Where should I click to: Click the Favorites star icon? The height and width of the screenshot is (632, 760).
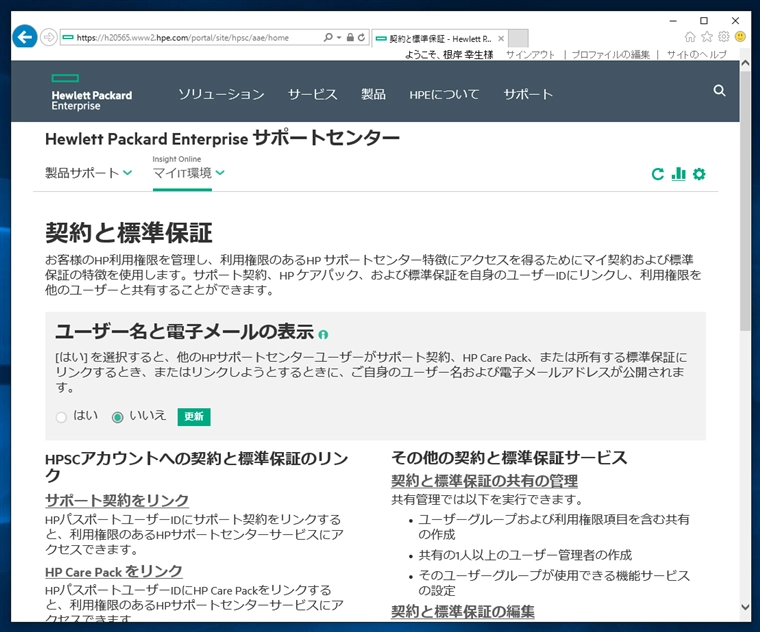[707, 36]
